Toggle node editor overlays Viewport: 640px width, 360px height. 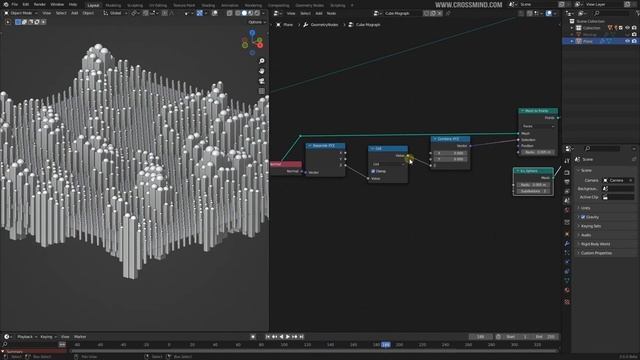pos(549,13)
